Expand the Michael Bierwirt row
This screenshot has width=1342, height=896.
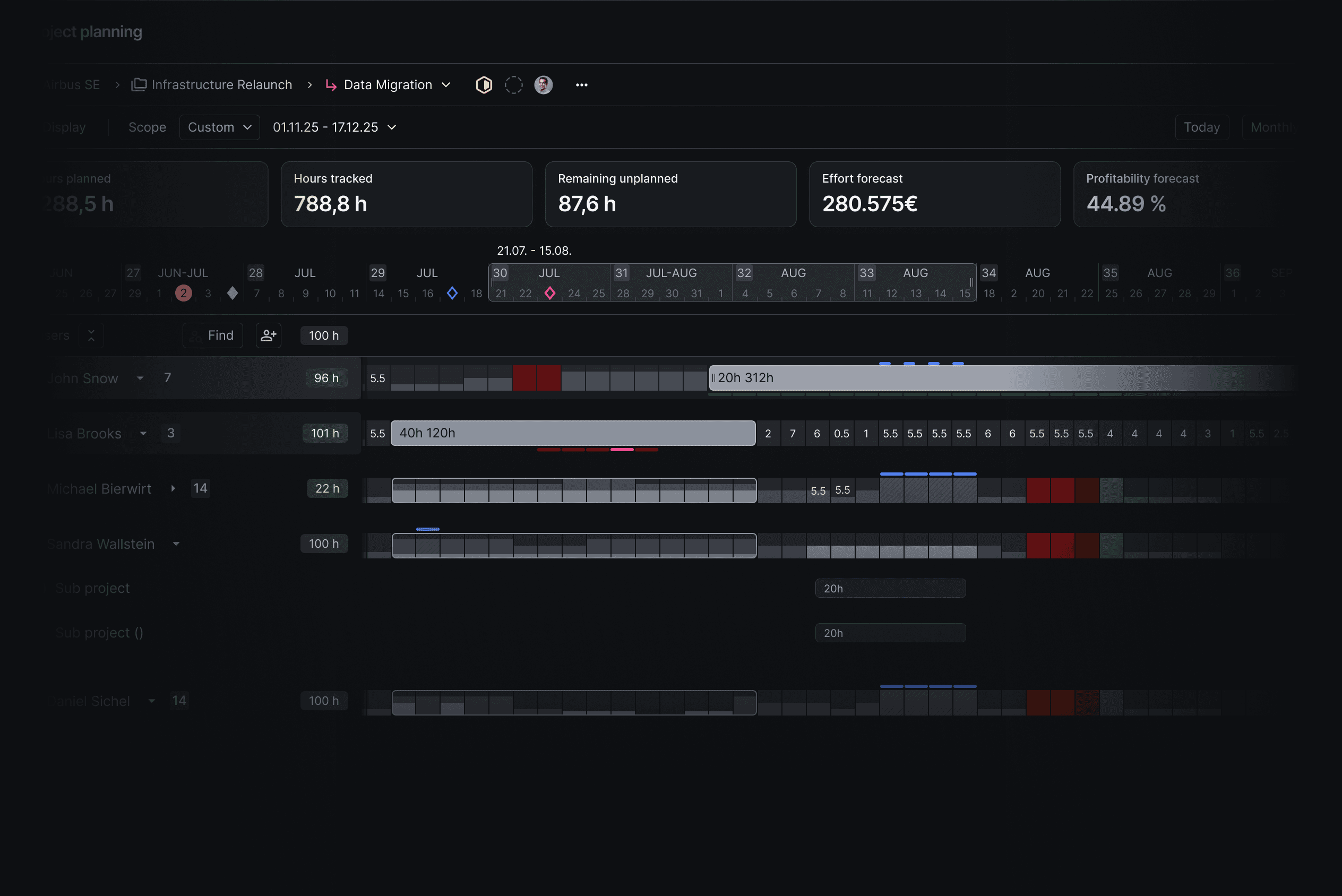pyautogui.click(x=173, y=488)
